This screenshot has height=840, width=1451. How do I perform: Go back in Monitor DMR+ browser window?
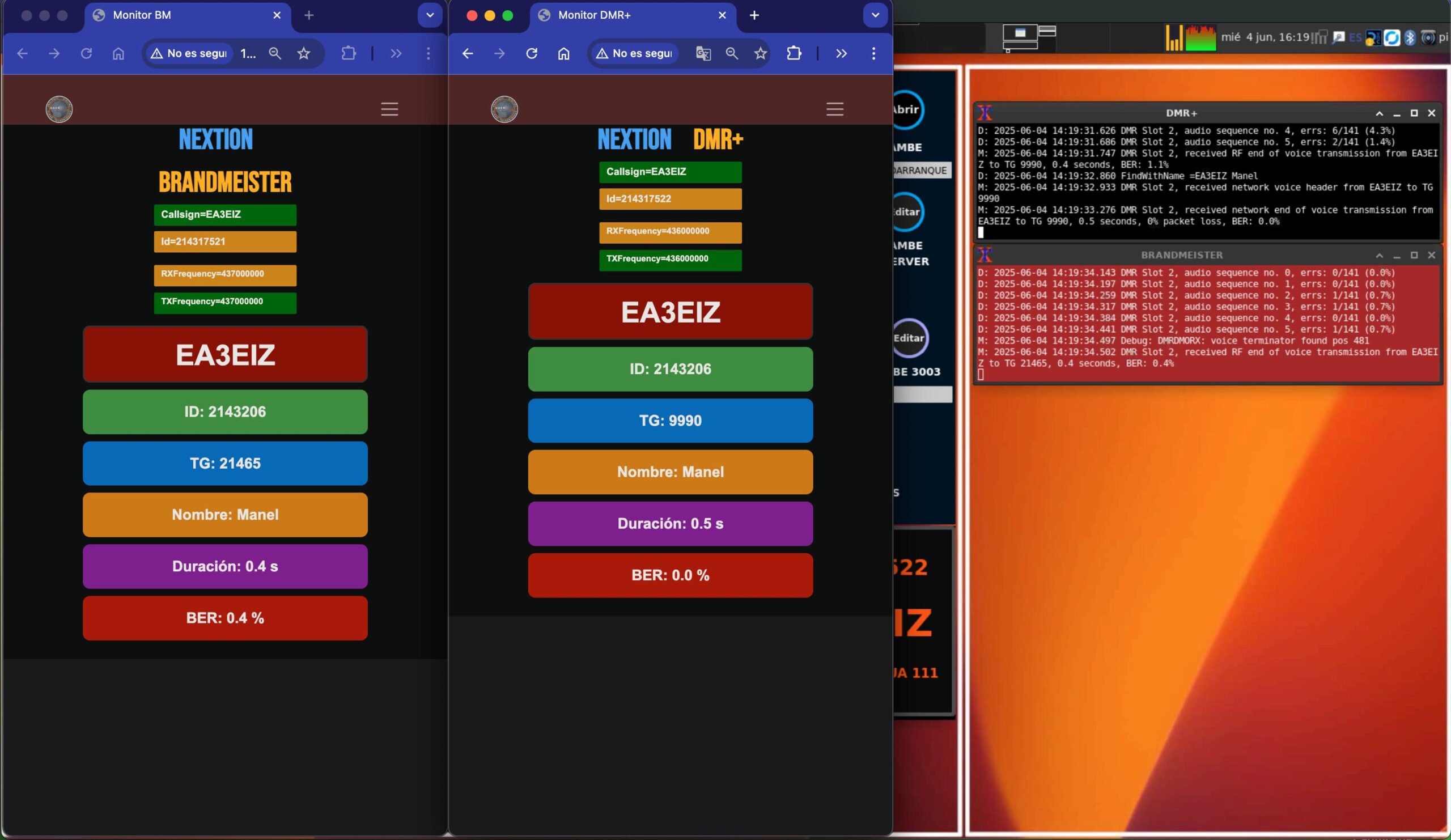468,53
